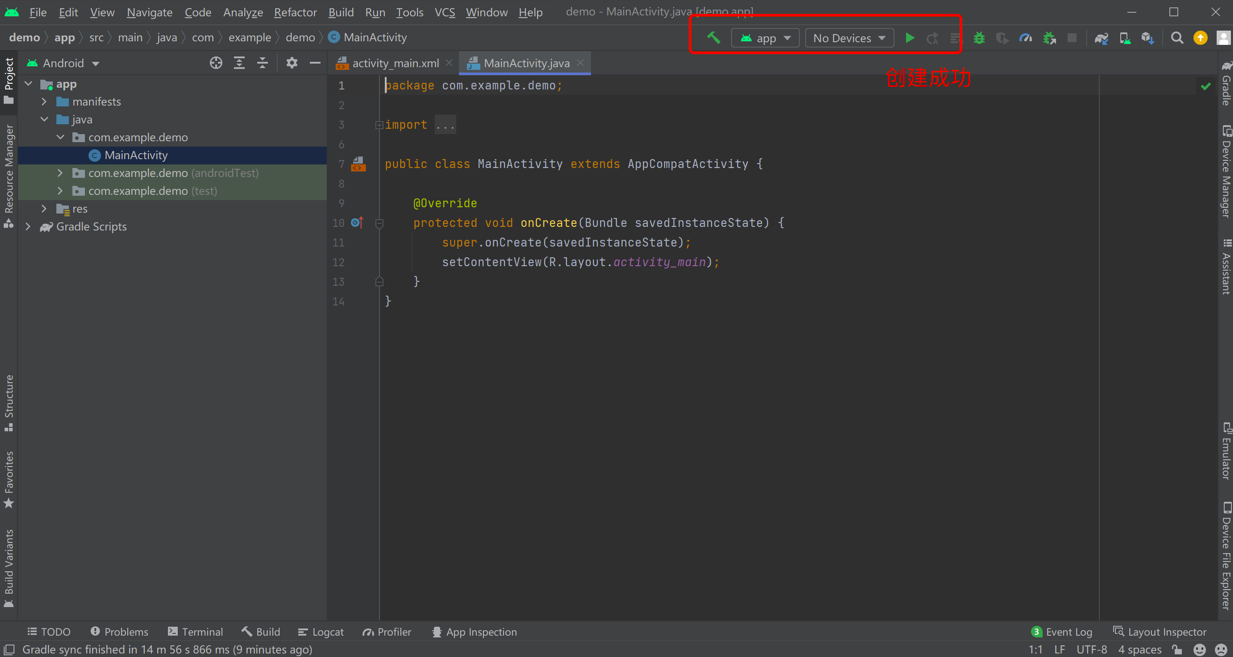Viewport: 1233px width, 657px height.
Task: Open the Layout Inspector
Action: 1159,632
